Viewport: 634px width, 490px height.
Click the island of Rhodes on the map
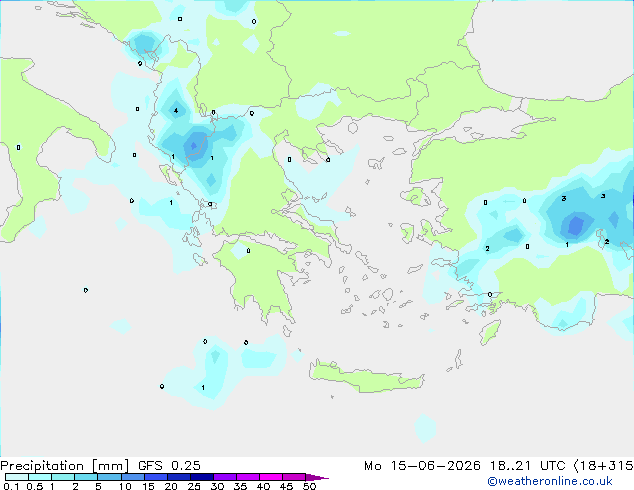[x=490, y=332]
